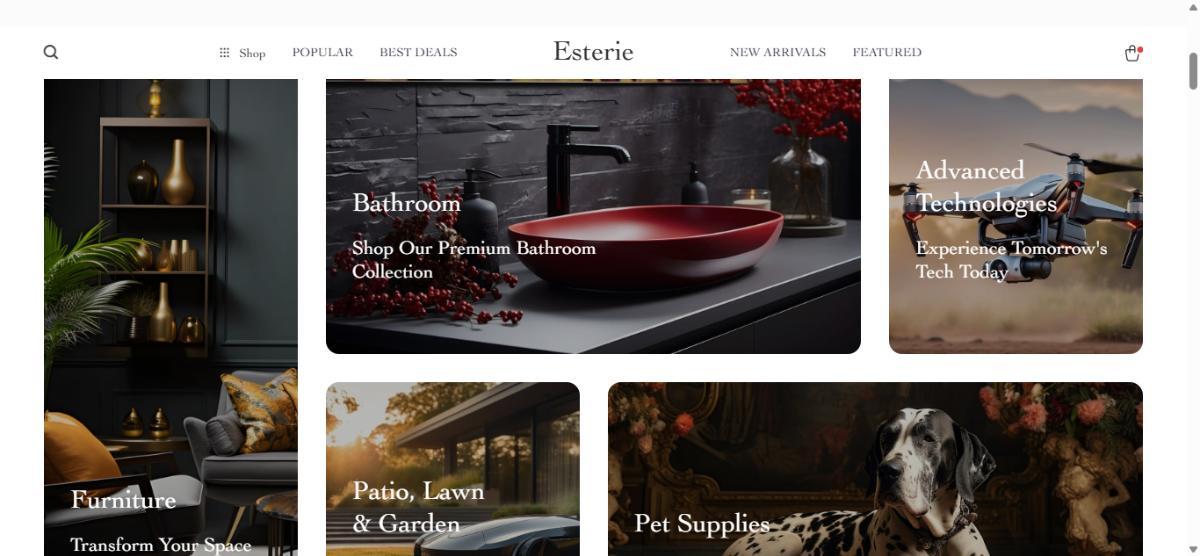Click the vertical page scrollbar thumb
The image size is (1200, 556).
coord(1192,71)
